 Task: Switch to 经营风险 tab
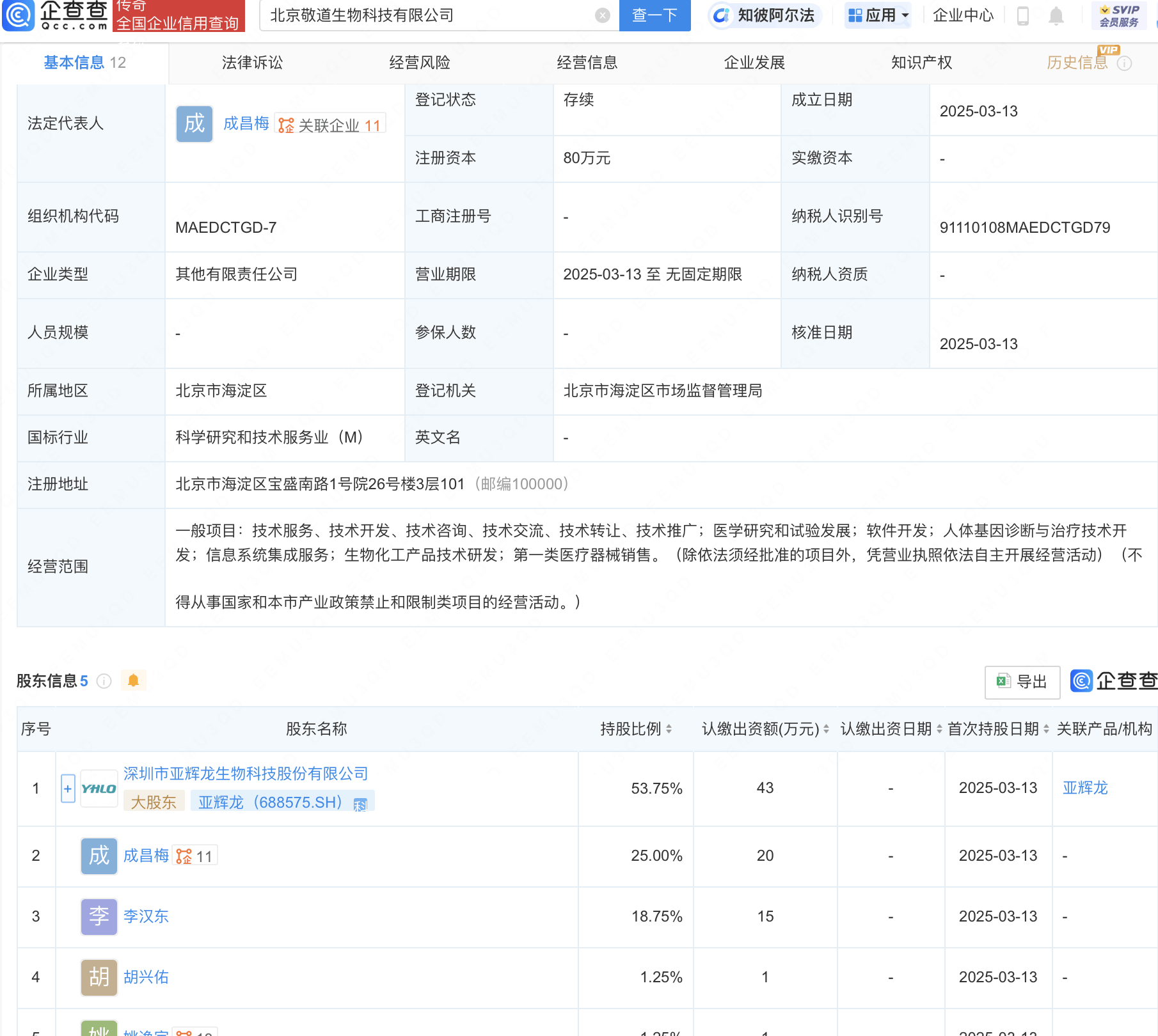click(x=420, y=63)
